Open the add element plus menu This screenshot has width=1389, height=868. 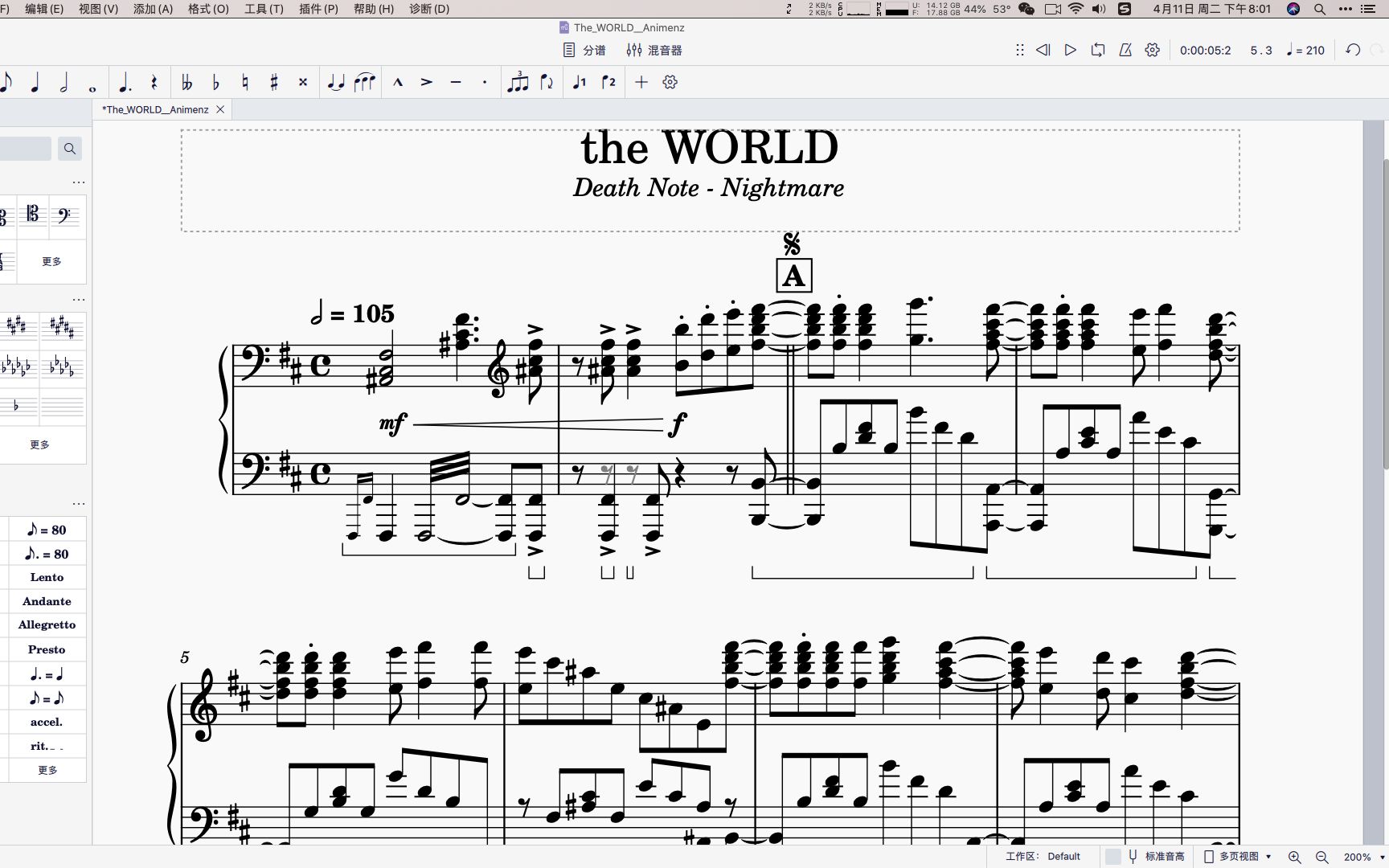[x=641, y=82]
